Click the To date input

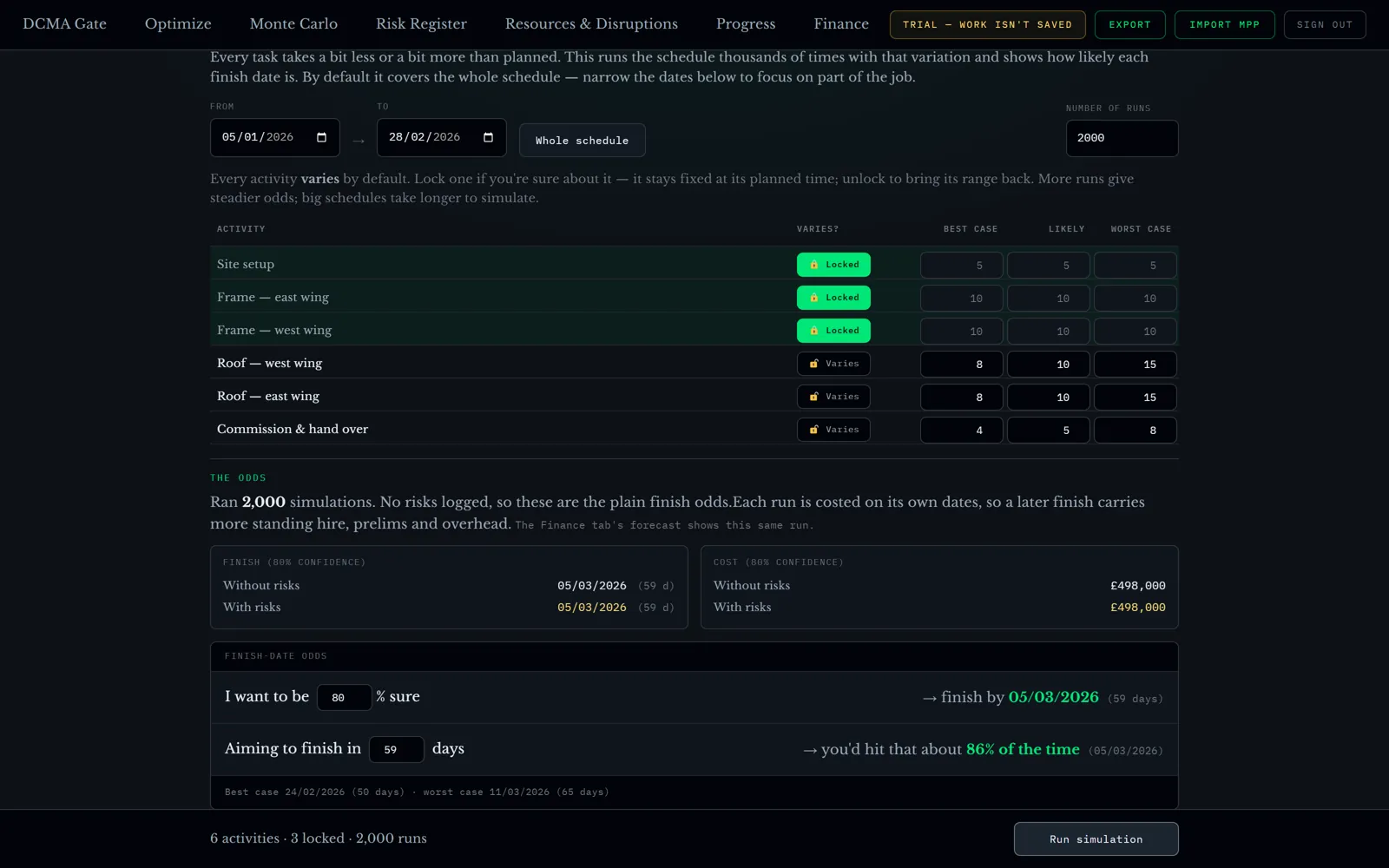coord(441,137)
